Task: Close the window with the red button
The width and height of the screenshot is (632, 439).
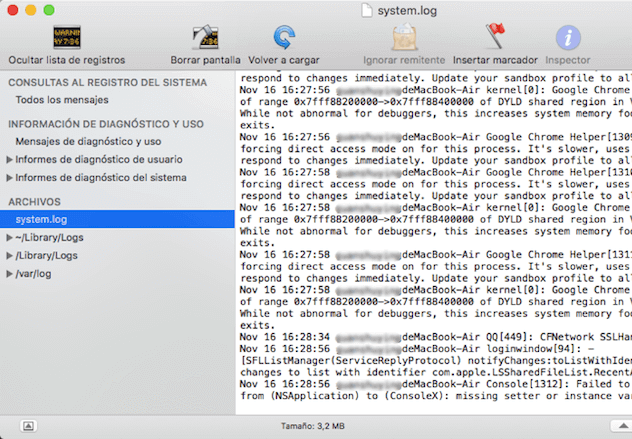Action: coord(13,10)
